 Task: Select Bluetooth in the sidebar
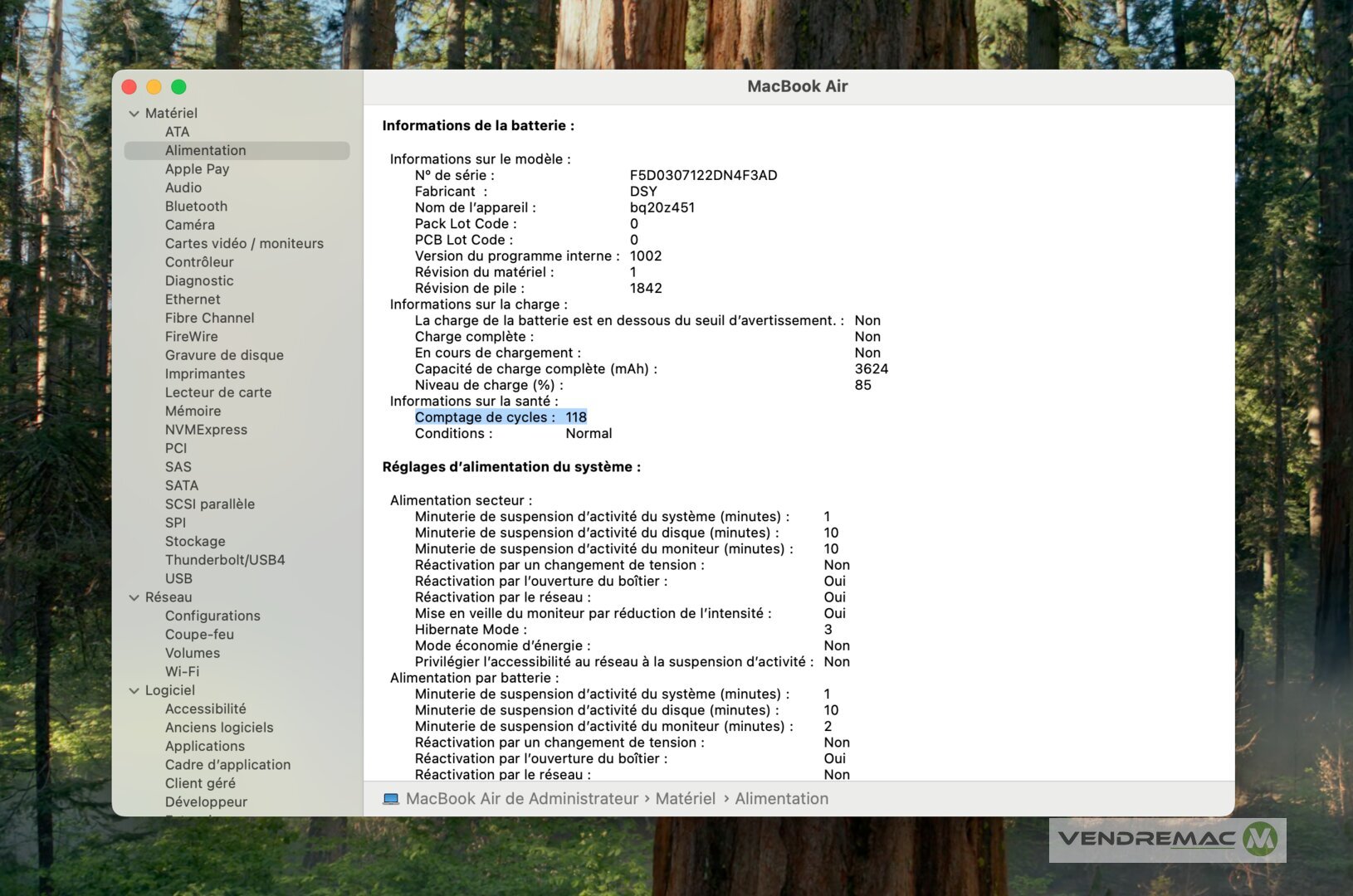196,207
